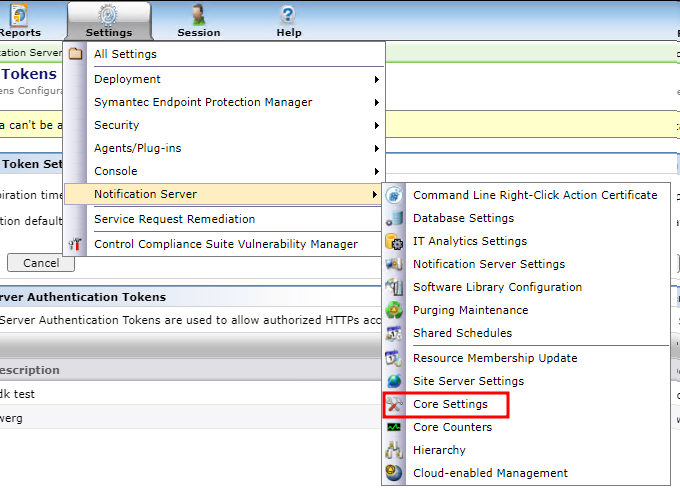Expand the Security submenu arrow

(376, 125)
